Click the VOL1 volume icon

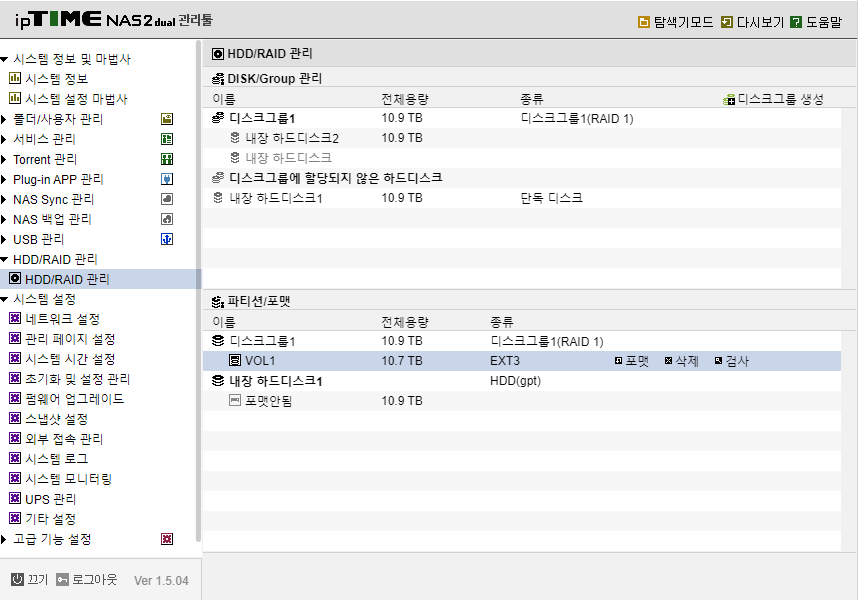tap(234, 361)
